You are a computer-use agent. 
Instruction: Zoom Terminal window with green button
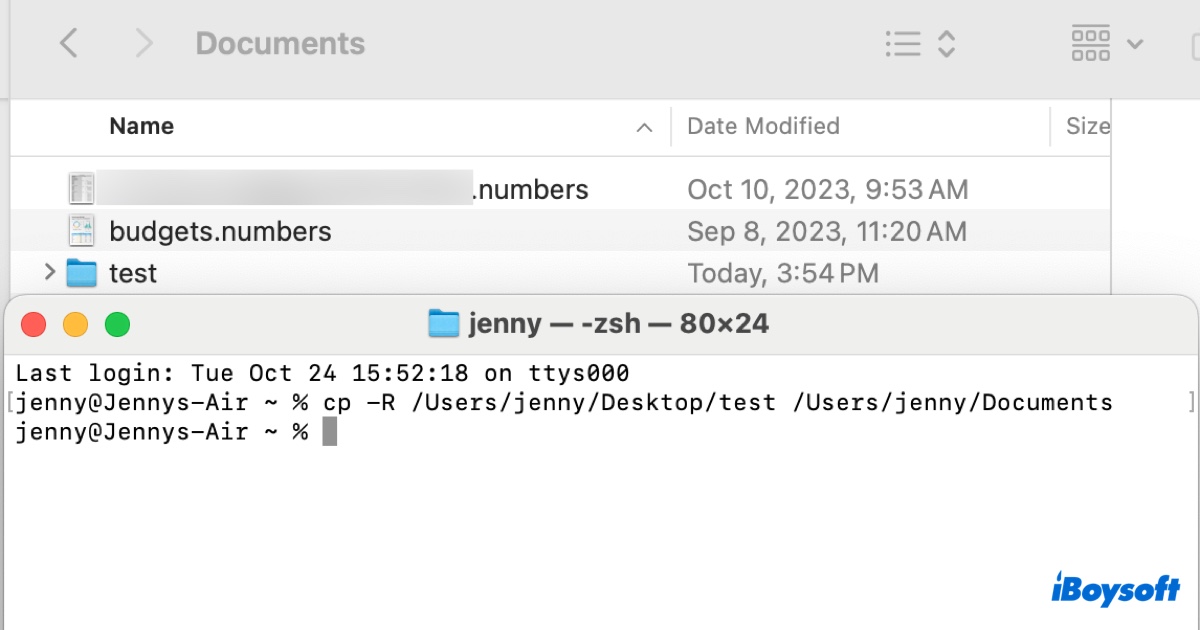pos(118,324)
